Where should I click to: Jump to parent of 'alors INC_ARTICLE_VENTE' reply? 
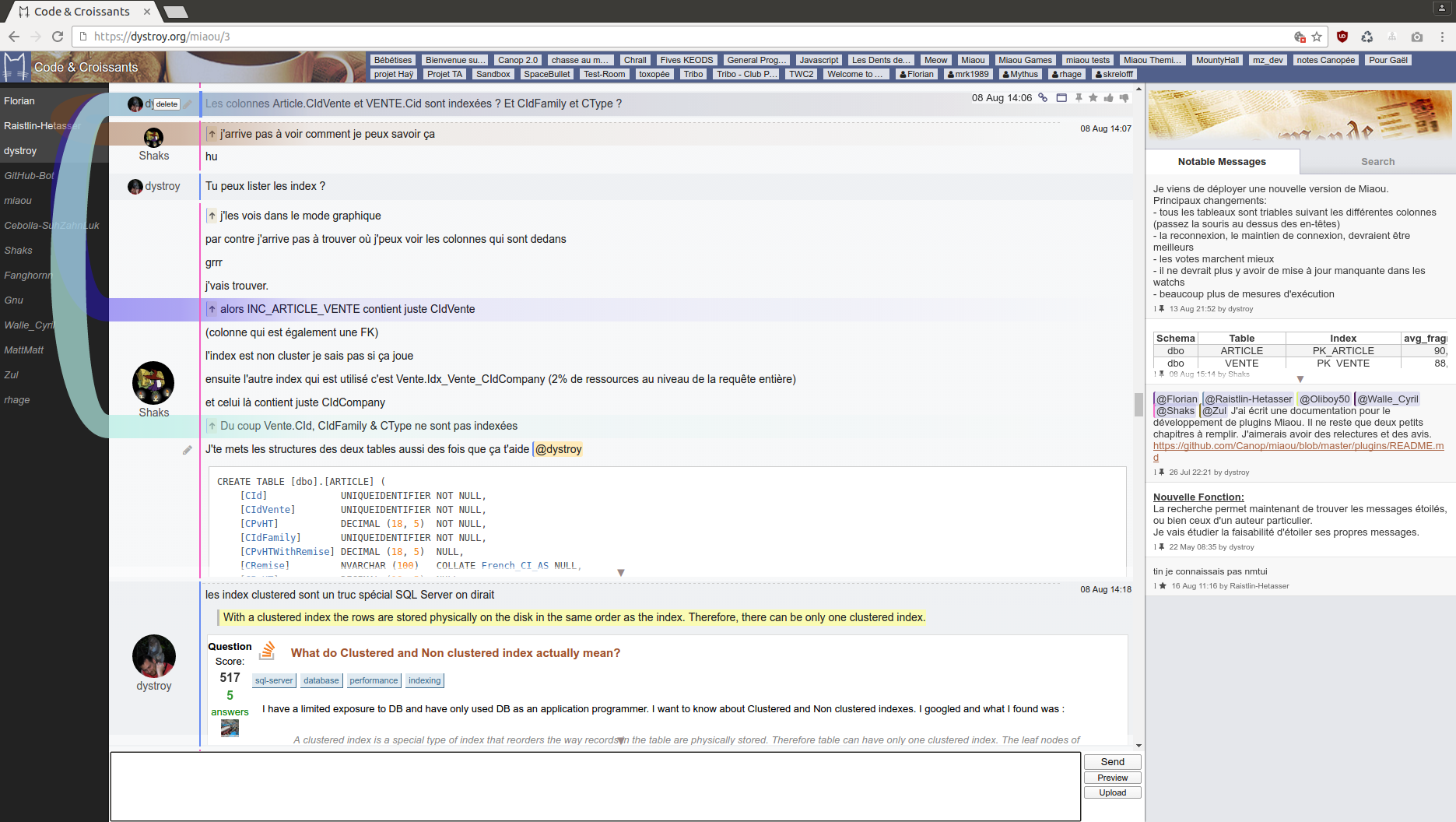pyautogui.click(x=212, y=309)
